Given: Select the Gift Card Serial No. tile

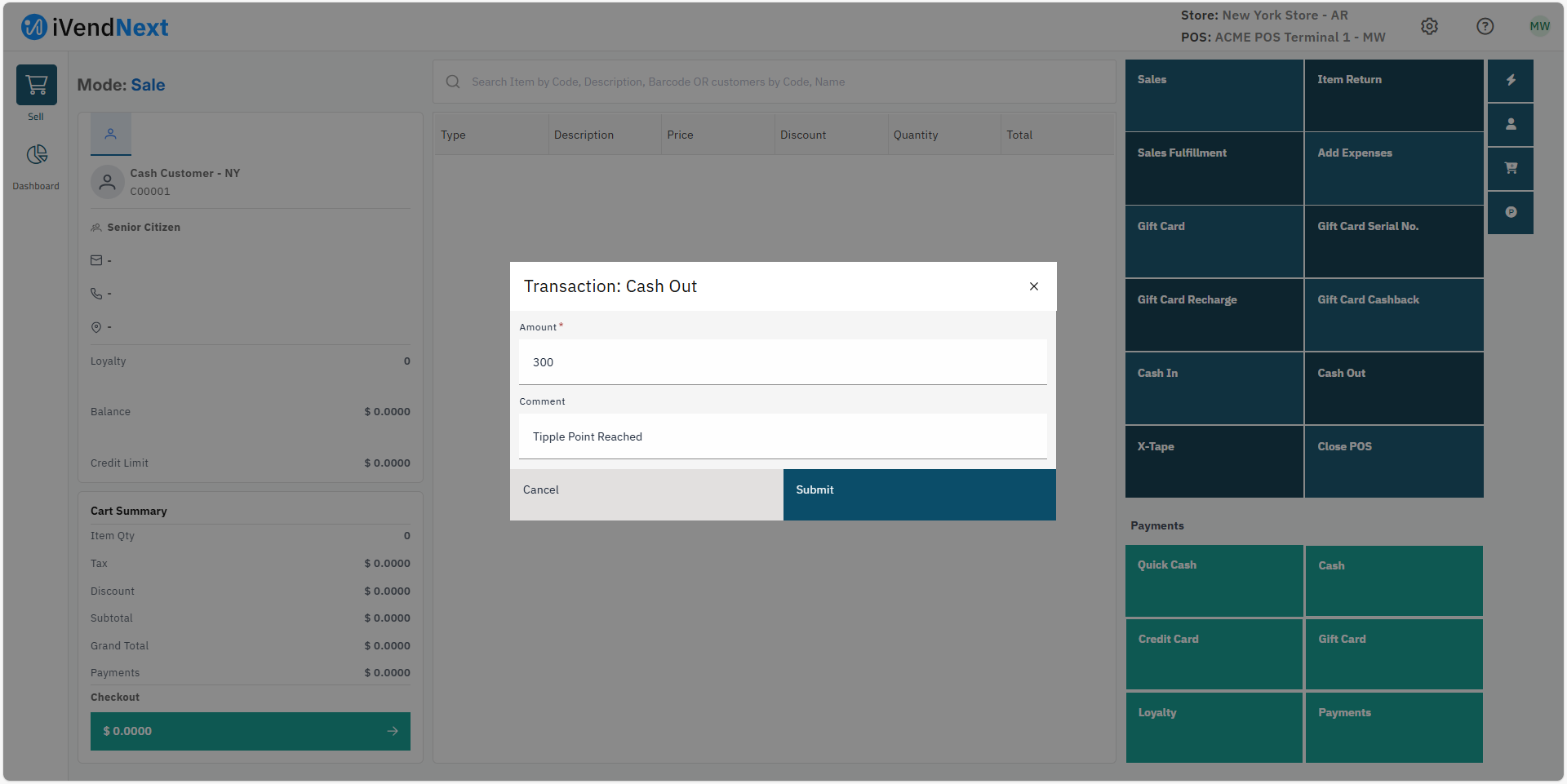Looking at the screenshot, I should click(1394, 242).
